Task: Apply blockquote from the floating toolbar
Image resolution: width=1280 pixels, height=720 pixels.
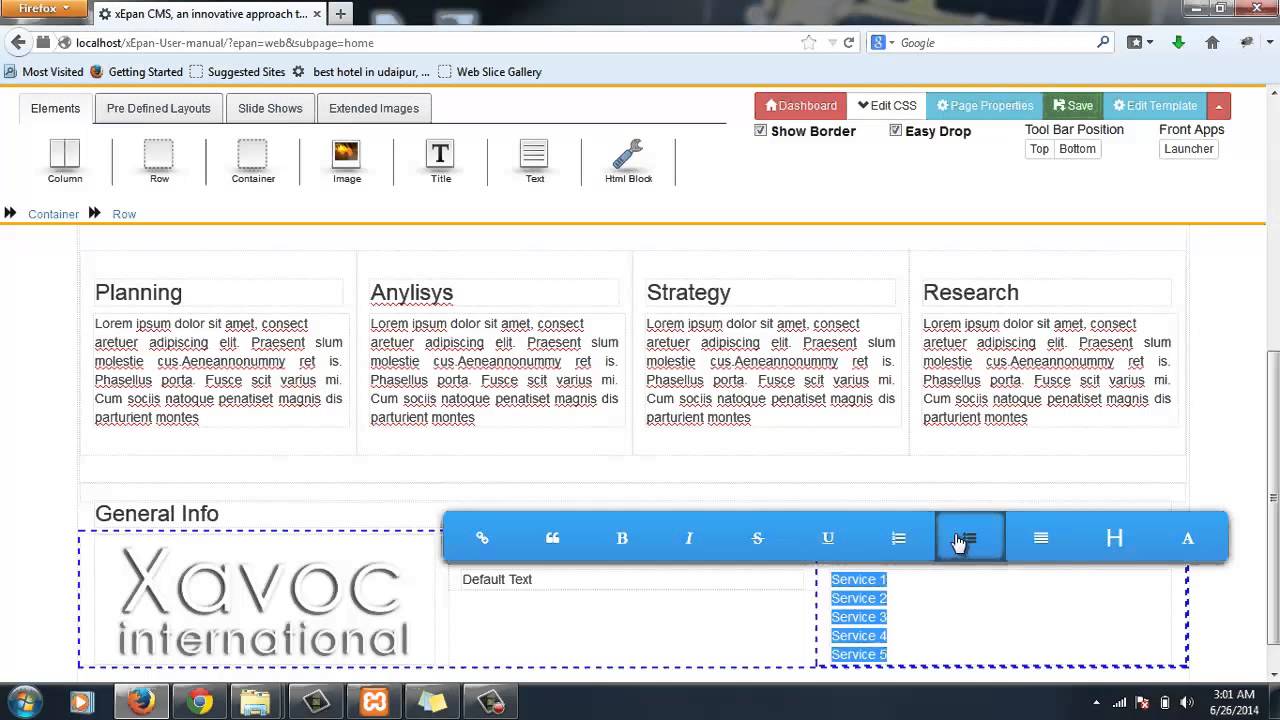Action: coord(552,538)
